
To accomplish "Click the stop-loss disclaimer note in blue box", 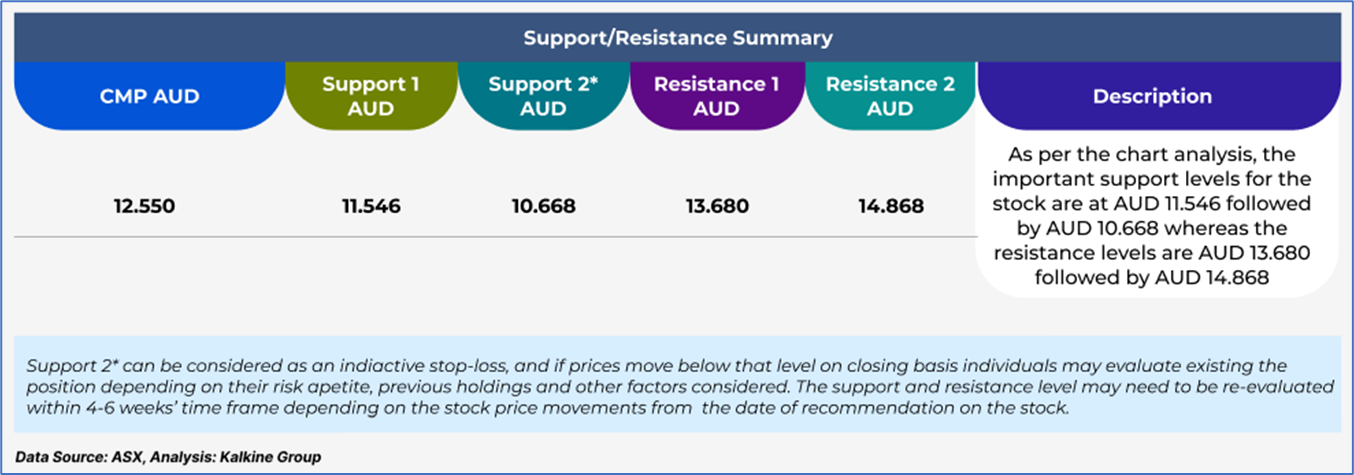I will pos(677,386).
